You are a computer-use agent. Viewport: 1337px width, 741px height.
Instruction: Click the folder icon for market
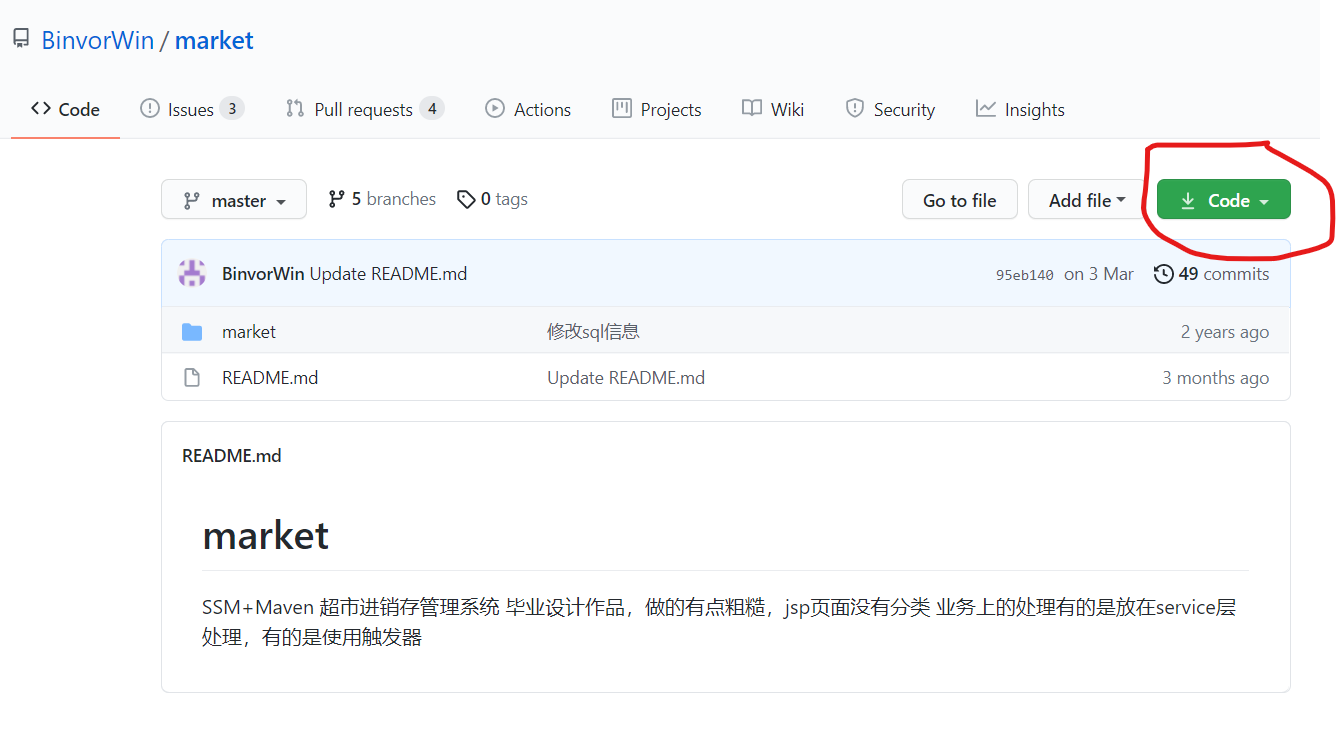[x=192, y=332]
